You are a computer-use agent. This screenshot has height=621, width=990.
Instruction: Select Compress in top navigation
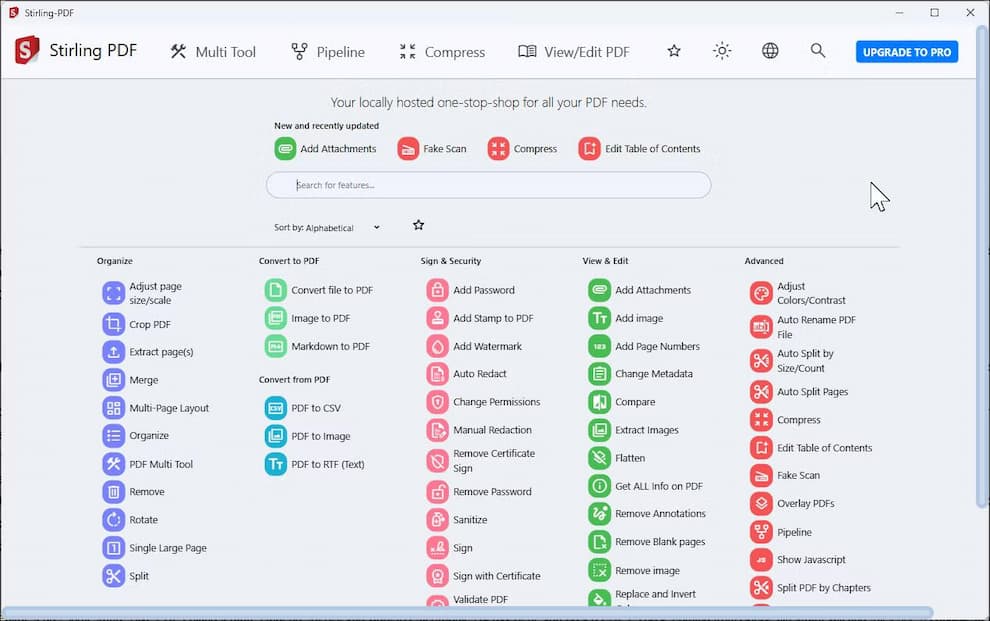point(442,52)
